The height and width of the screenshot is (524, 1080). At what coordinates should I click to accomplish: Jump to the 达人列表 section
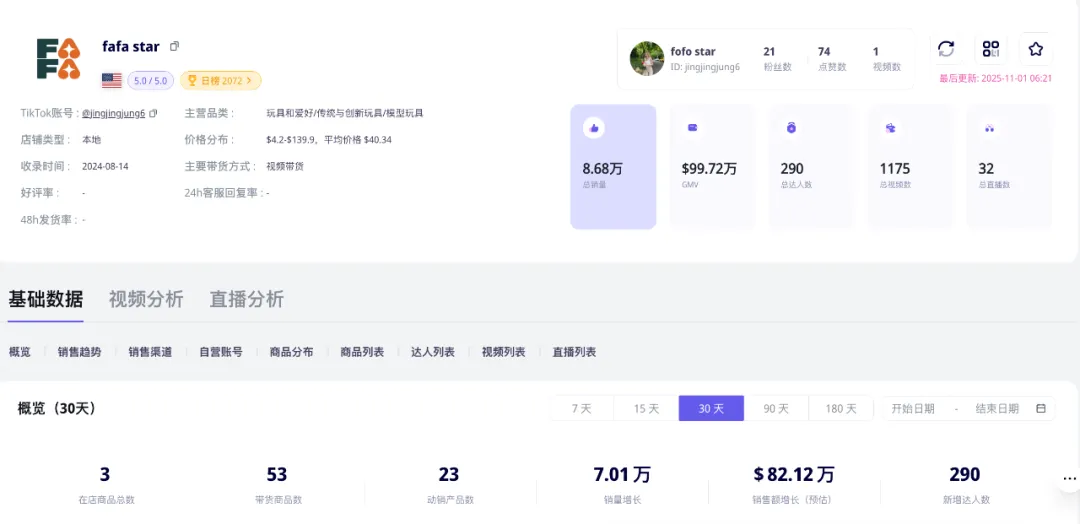click(433, 352)
